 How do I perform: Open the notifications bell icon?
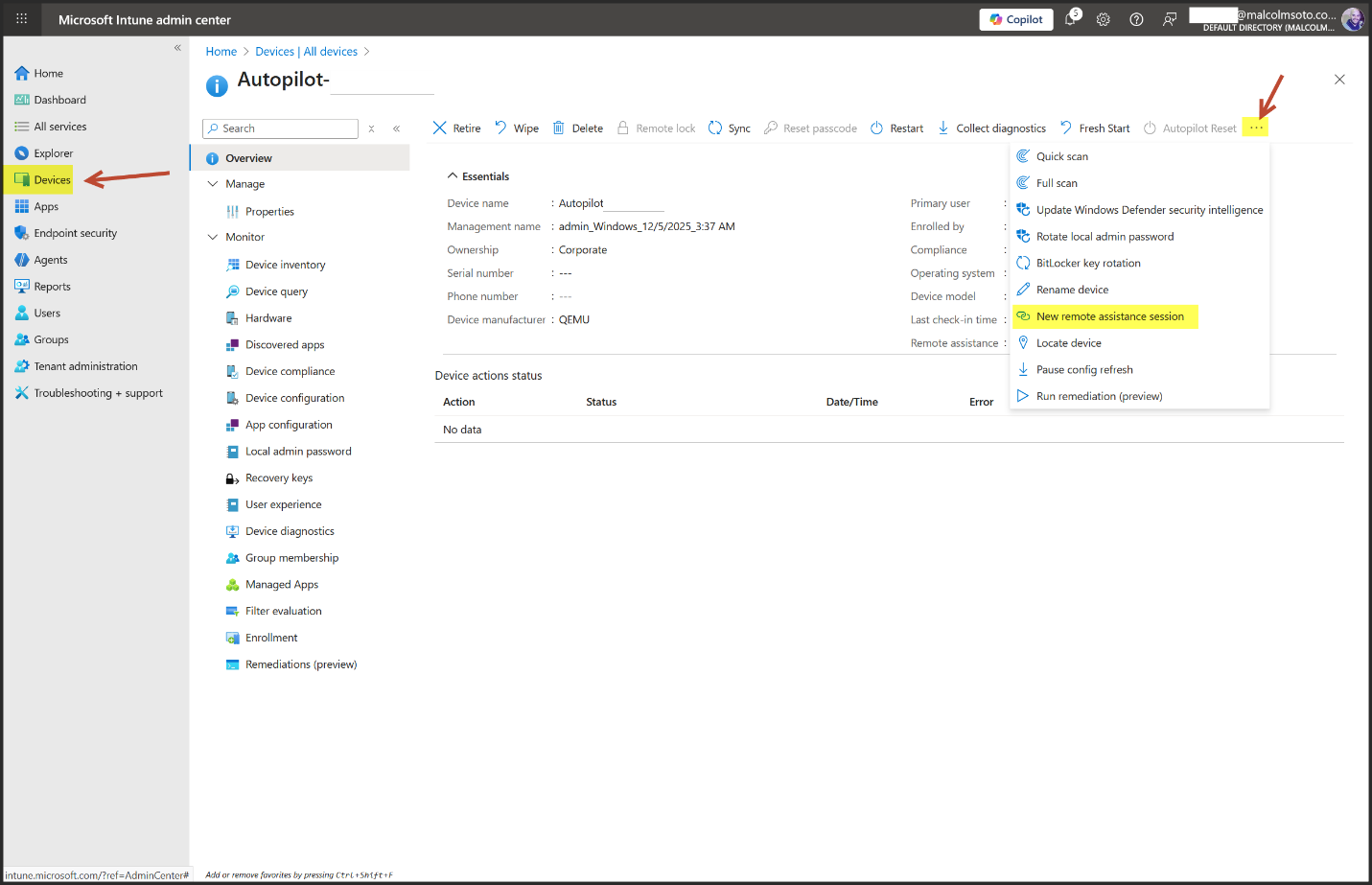[x=1070, y=19]
